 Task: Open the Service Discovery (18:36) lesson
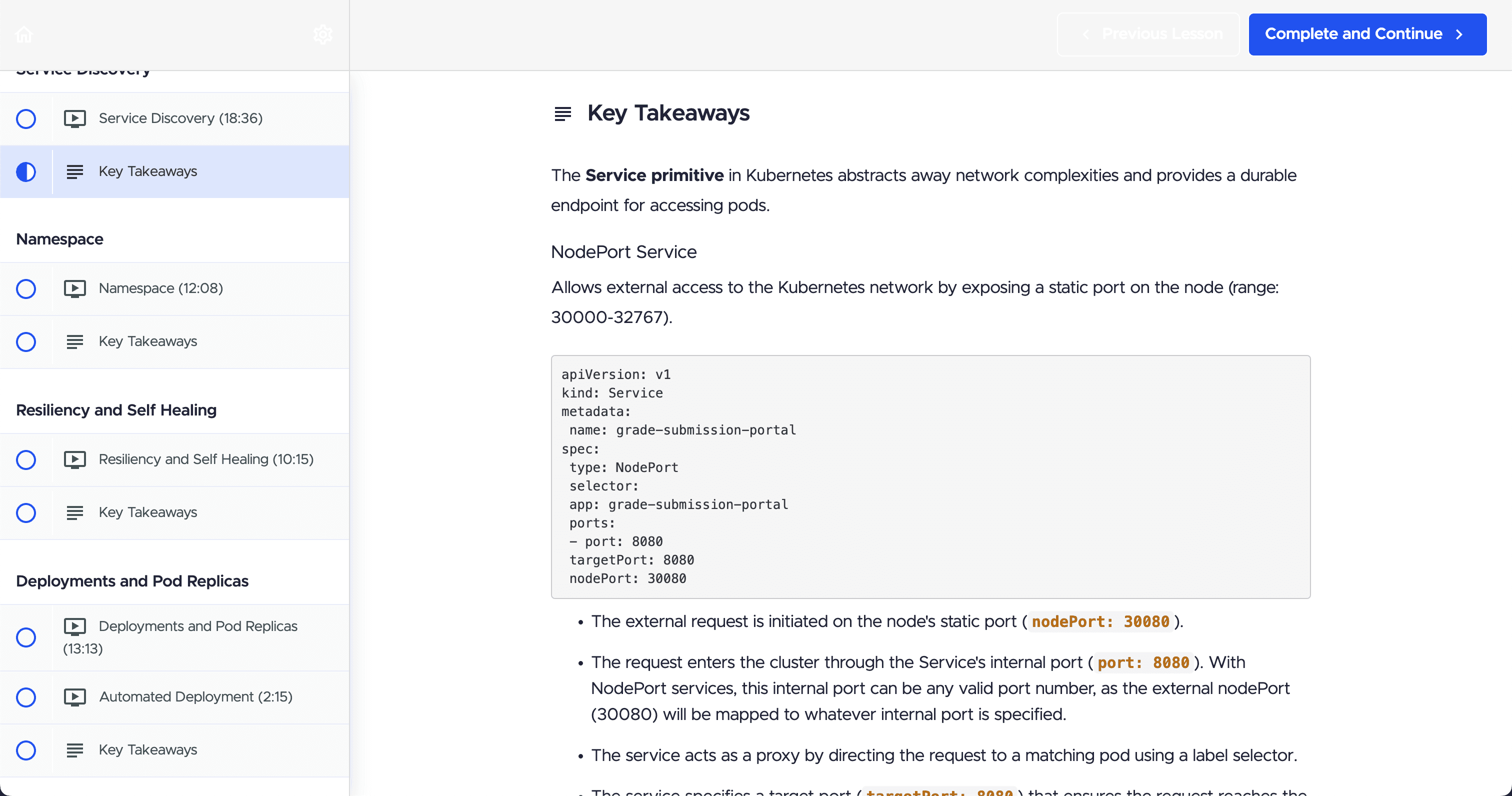click(x=174, y=118)
